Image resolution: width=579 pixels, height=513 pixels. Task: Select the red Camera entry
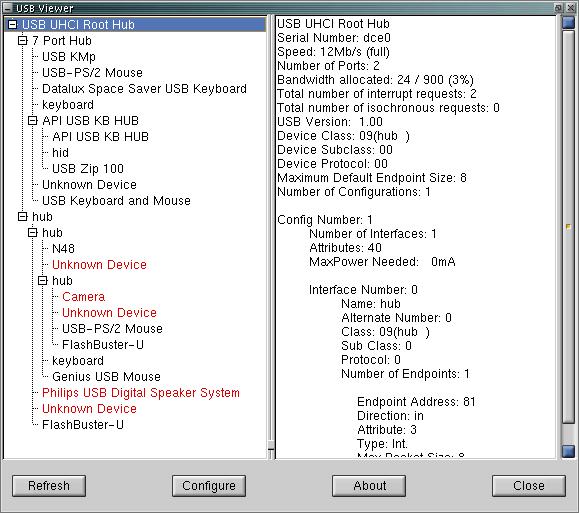click(x=83, y=297)
